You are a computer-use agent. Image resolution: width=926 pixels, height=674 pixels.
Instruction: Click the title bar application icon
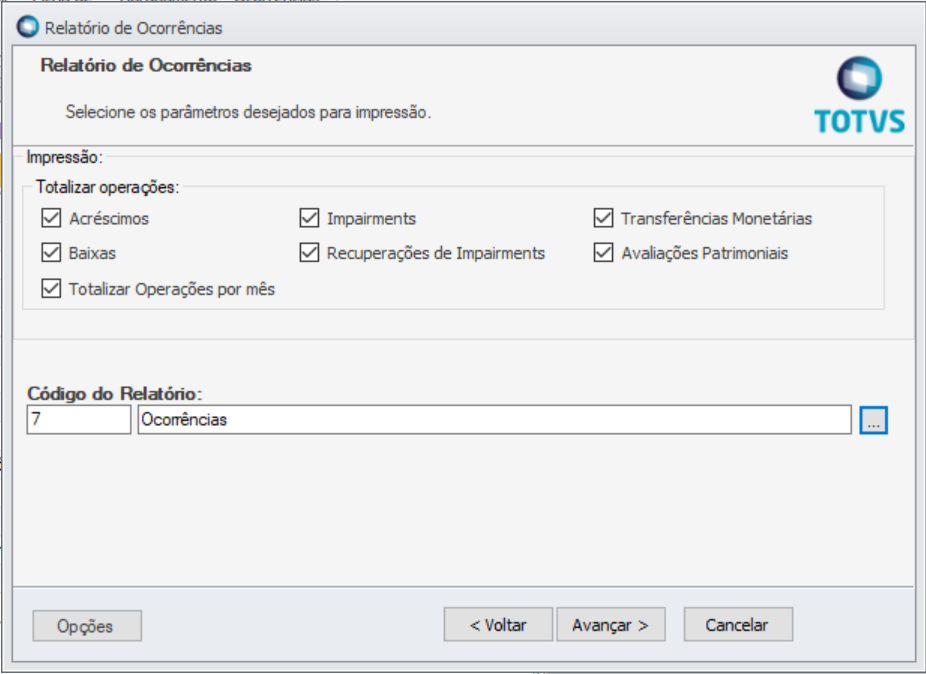(27, 27)
